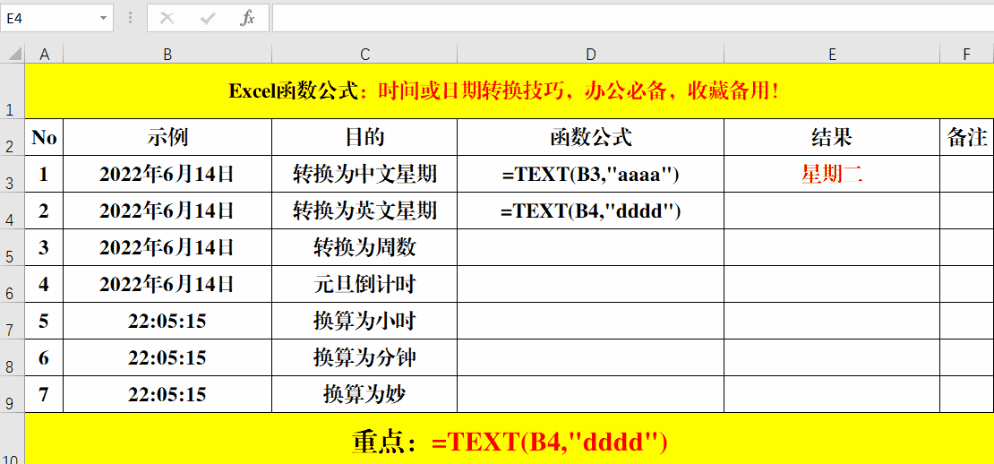Click cell '换算为小时'
The height and width of the screenshot is (464, 994).
point(365,321)
